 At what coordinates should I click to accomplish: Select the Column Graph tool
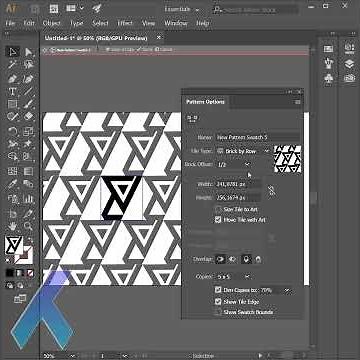(29, 199)
